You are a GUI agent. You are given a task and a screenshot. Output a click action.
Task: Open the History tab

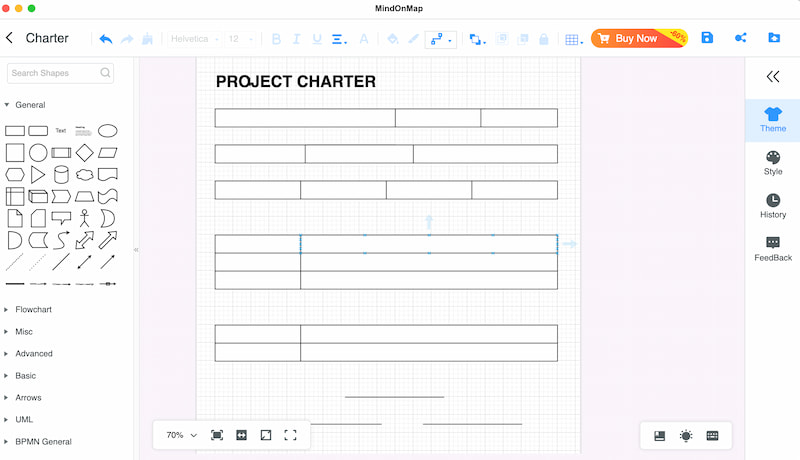point(773,206)
